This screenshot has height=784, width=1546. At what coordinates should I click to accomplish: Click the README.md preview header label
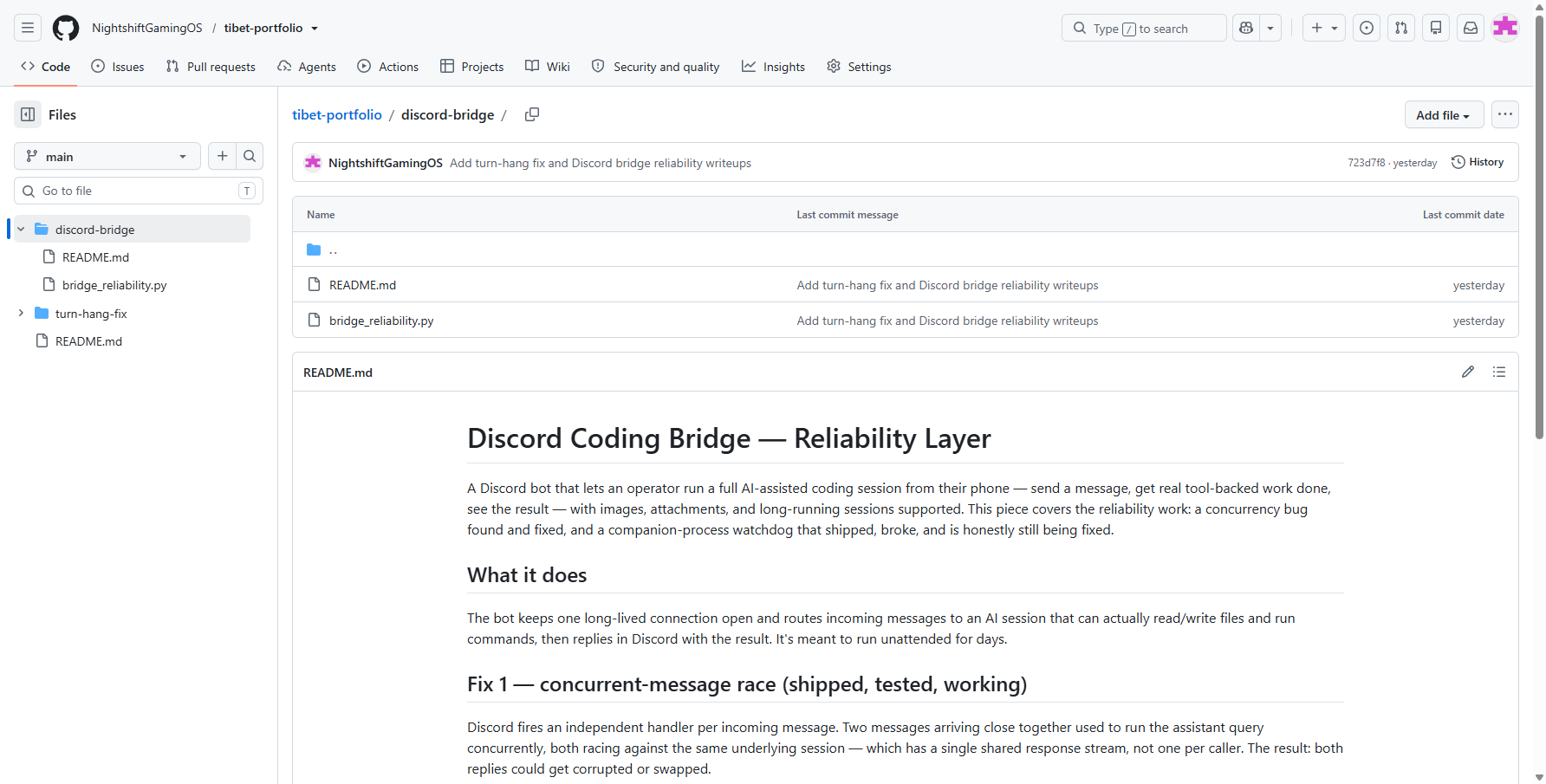coord(338,373)
